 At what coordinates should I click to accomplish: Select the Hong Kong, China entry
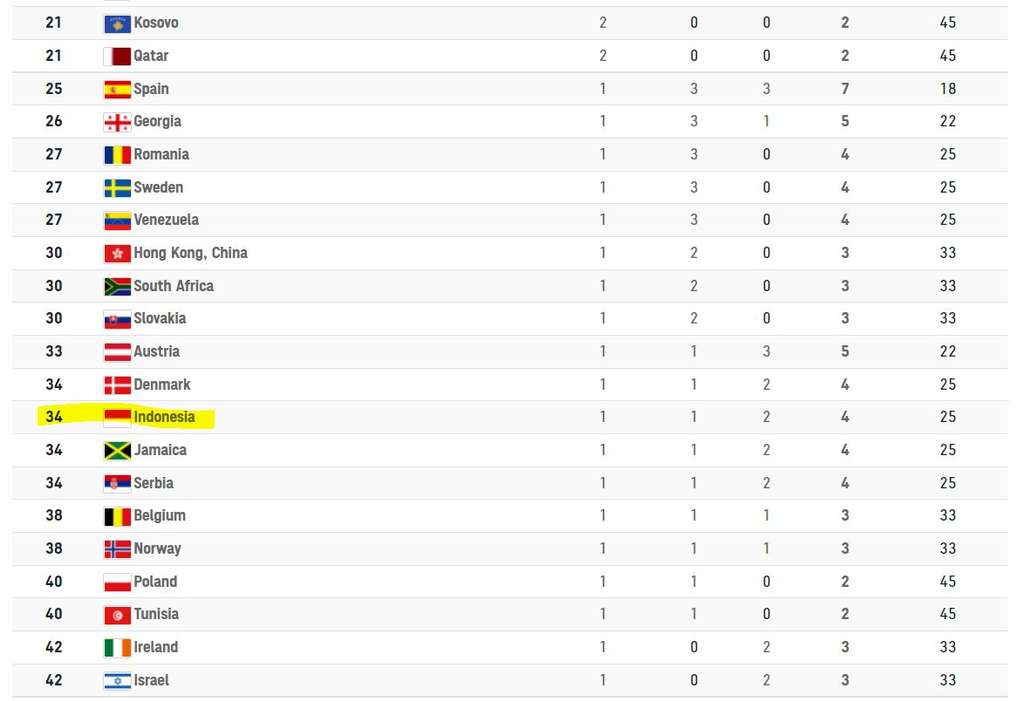(x=191, y=253)
